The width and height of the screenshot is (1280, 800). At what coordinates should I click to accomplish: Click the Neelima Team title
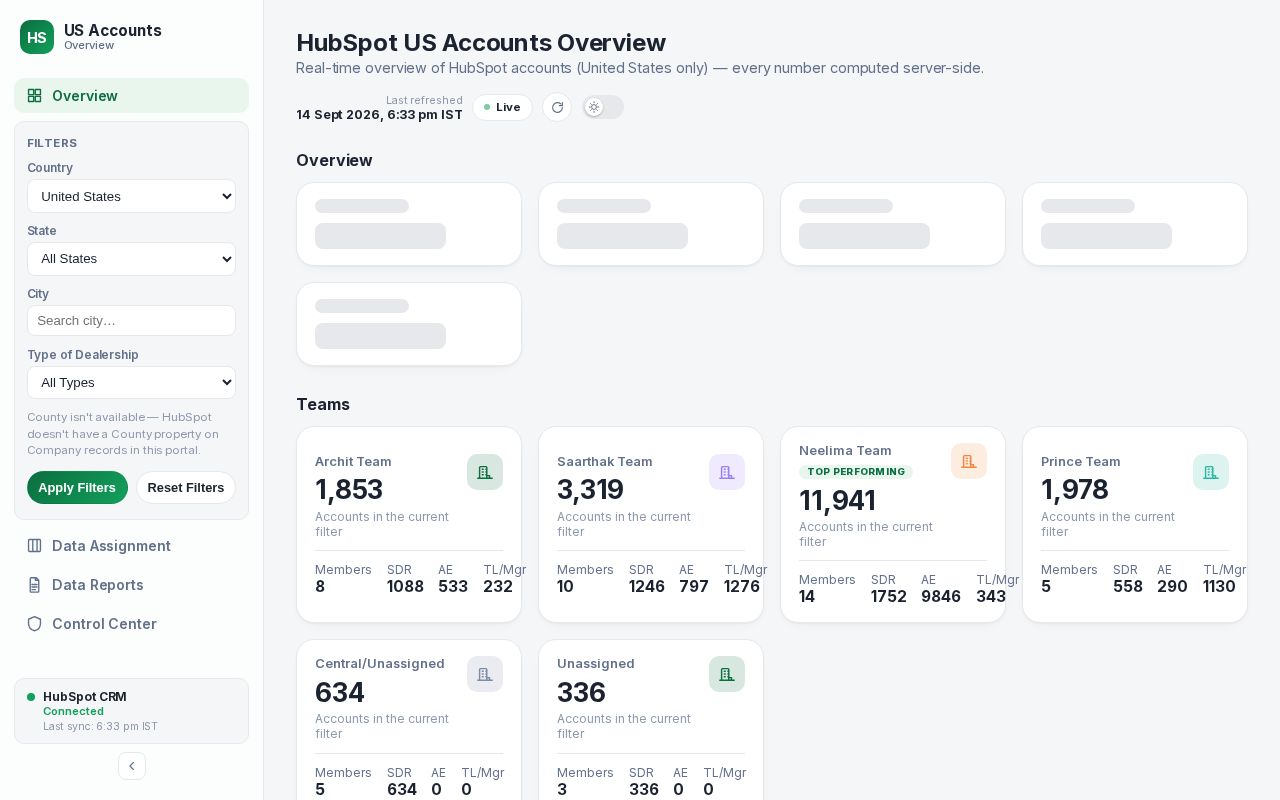(x=845, y=451)
